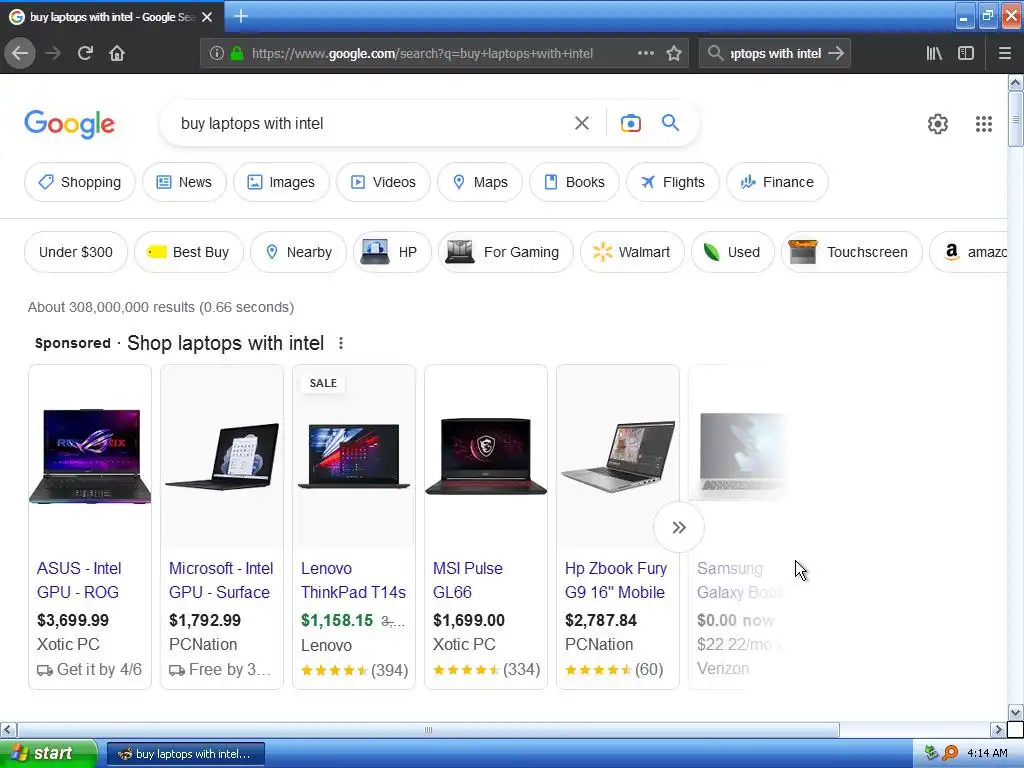This screenshot has width=1024, height=768.
Task: Open the Google apps grid
Action: pos(984,124)
